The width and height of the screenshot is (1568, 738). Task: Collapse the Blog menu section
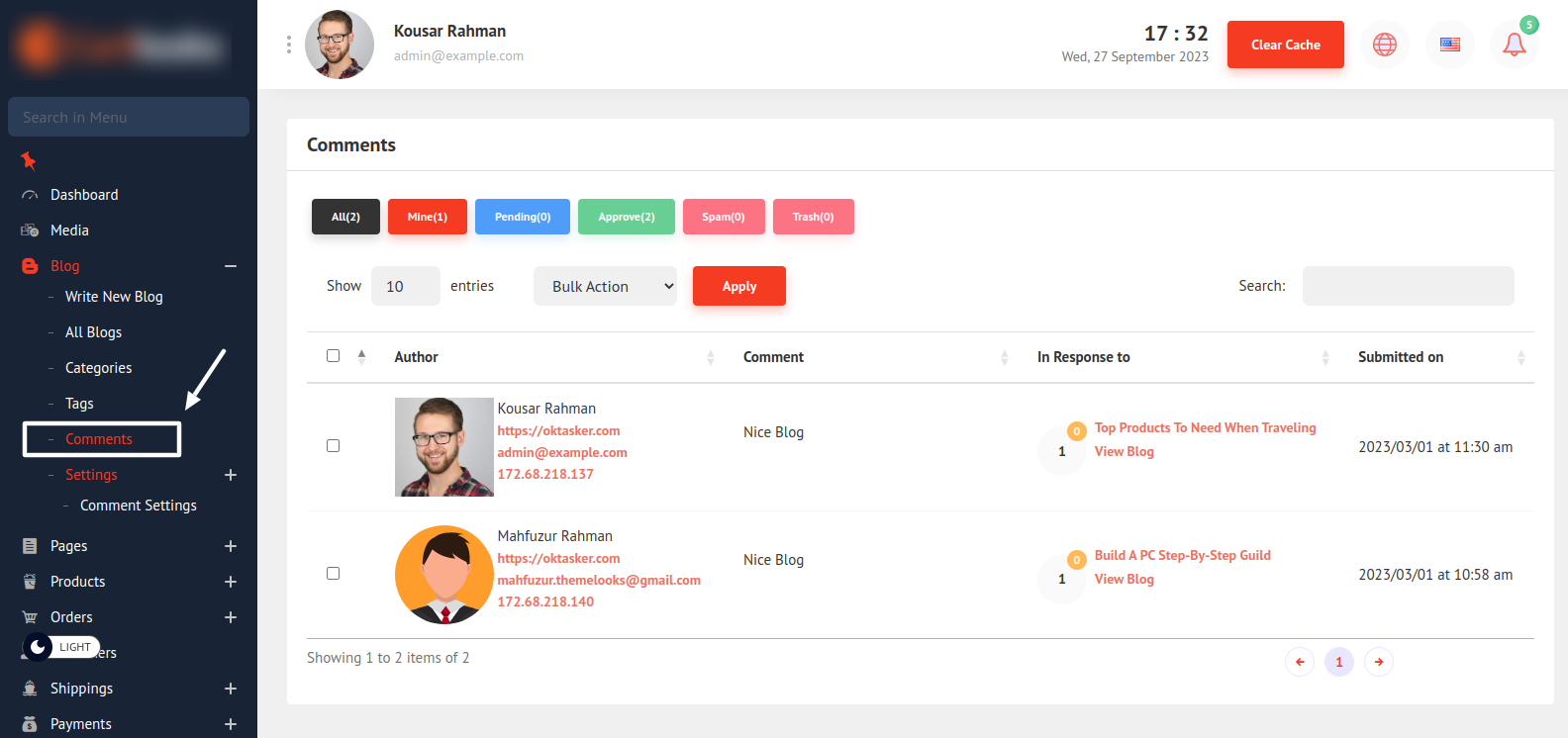coord(231,266)
